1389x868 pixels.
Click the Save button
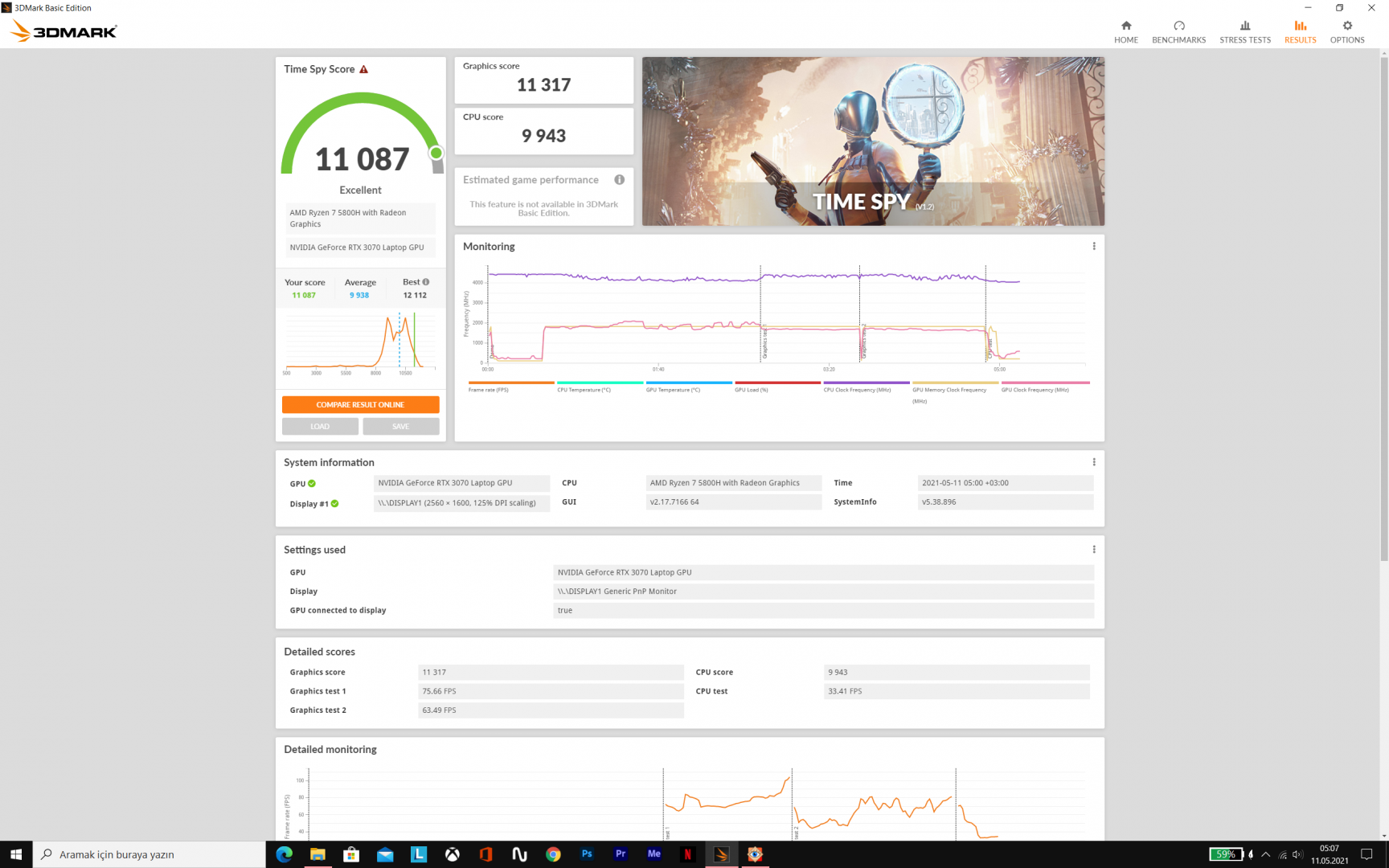[x=401, y=427]
